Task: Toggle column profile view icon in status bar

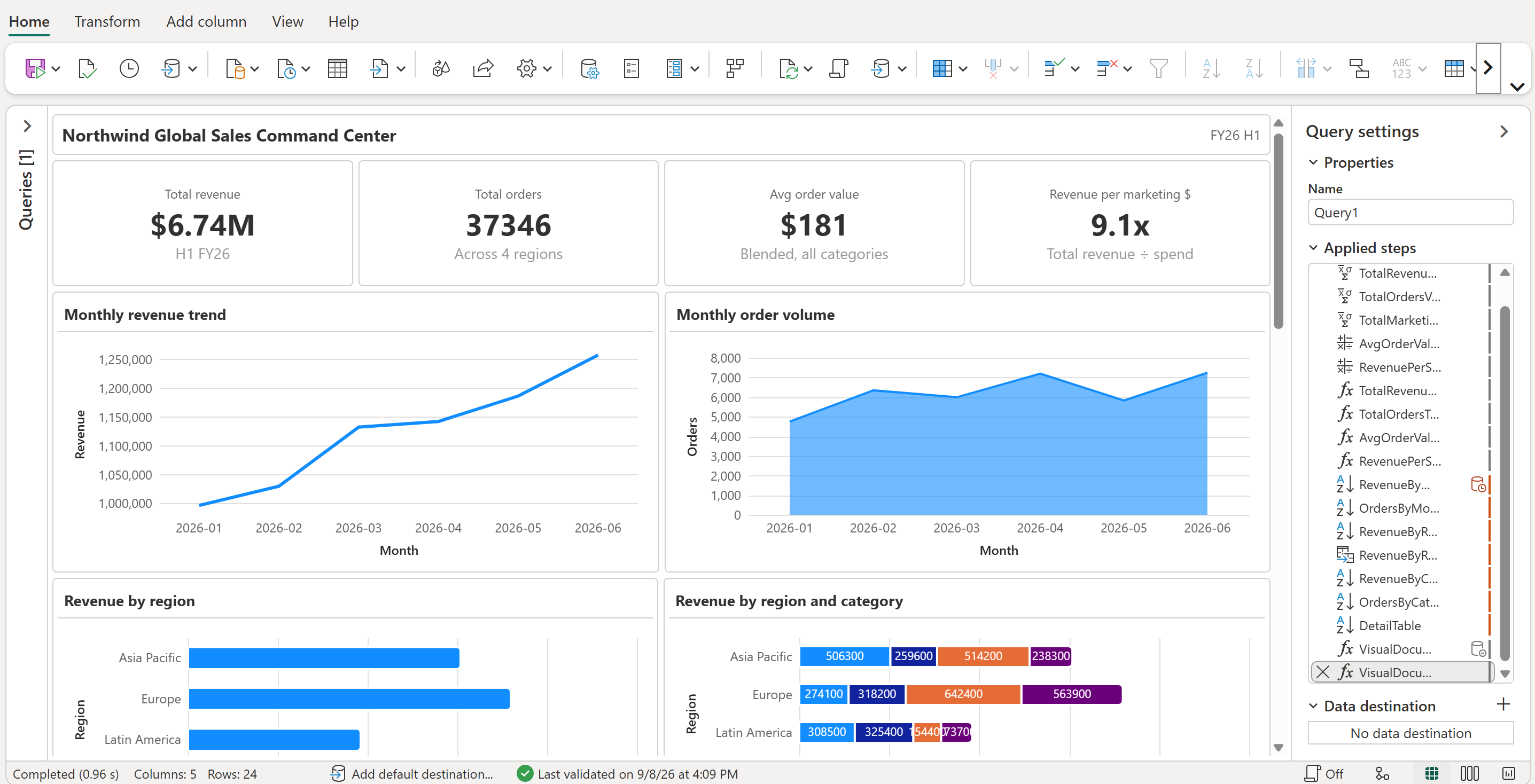Action: [1509, 773]
